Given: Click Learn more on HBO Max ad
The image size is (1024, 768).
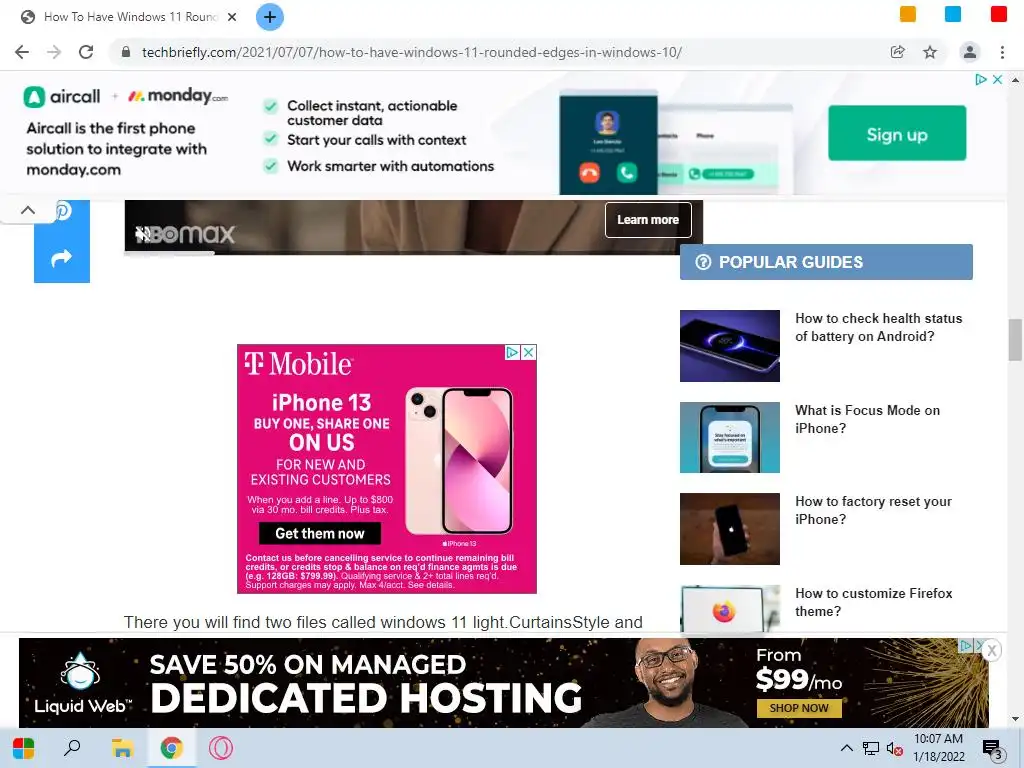Looking at the screenshot, I should click(x=648, y=220).
